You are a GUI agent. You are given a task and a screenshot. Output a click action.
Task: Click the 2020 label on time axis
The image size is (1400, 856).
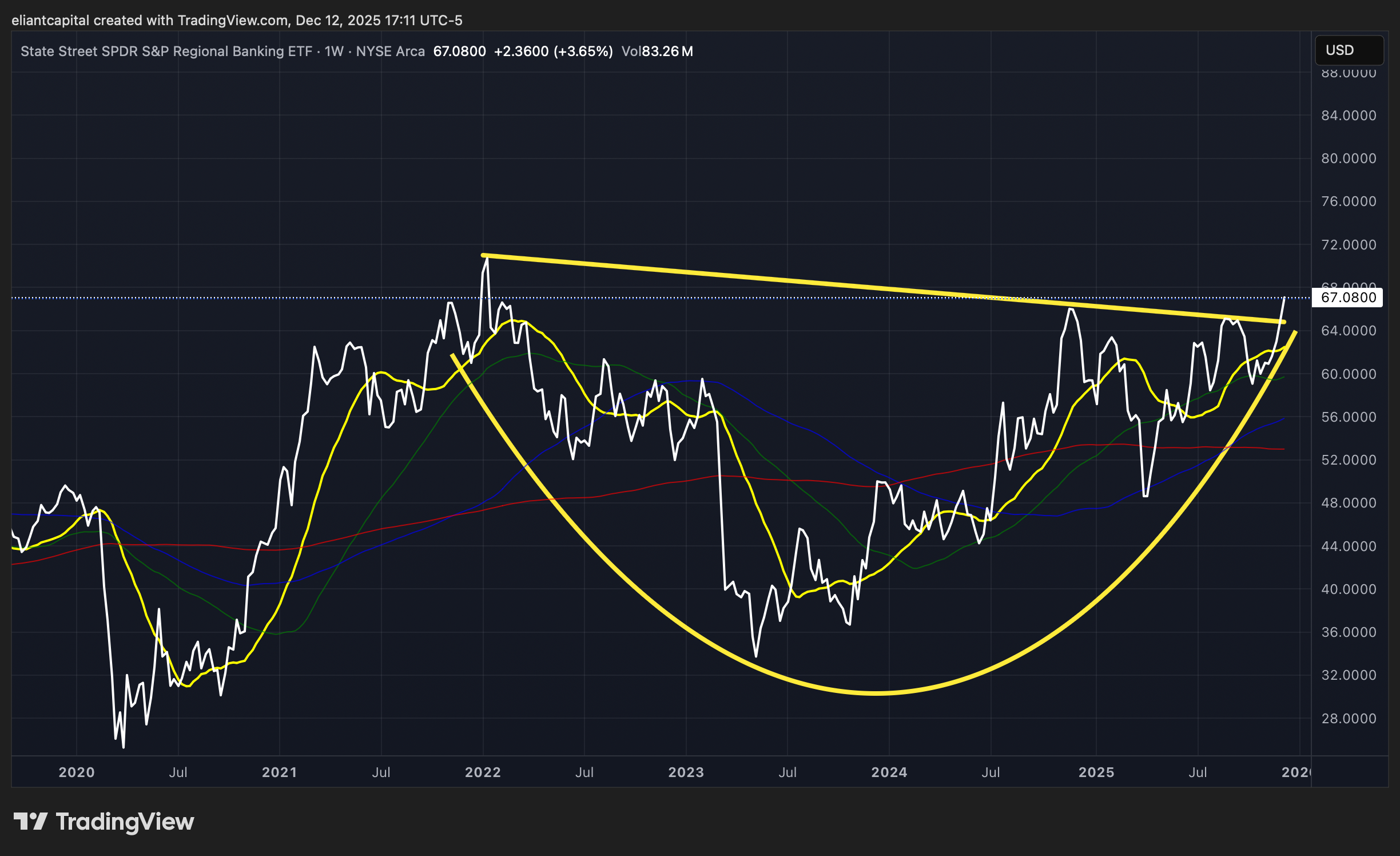[x=77, y=772]
